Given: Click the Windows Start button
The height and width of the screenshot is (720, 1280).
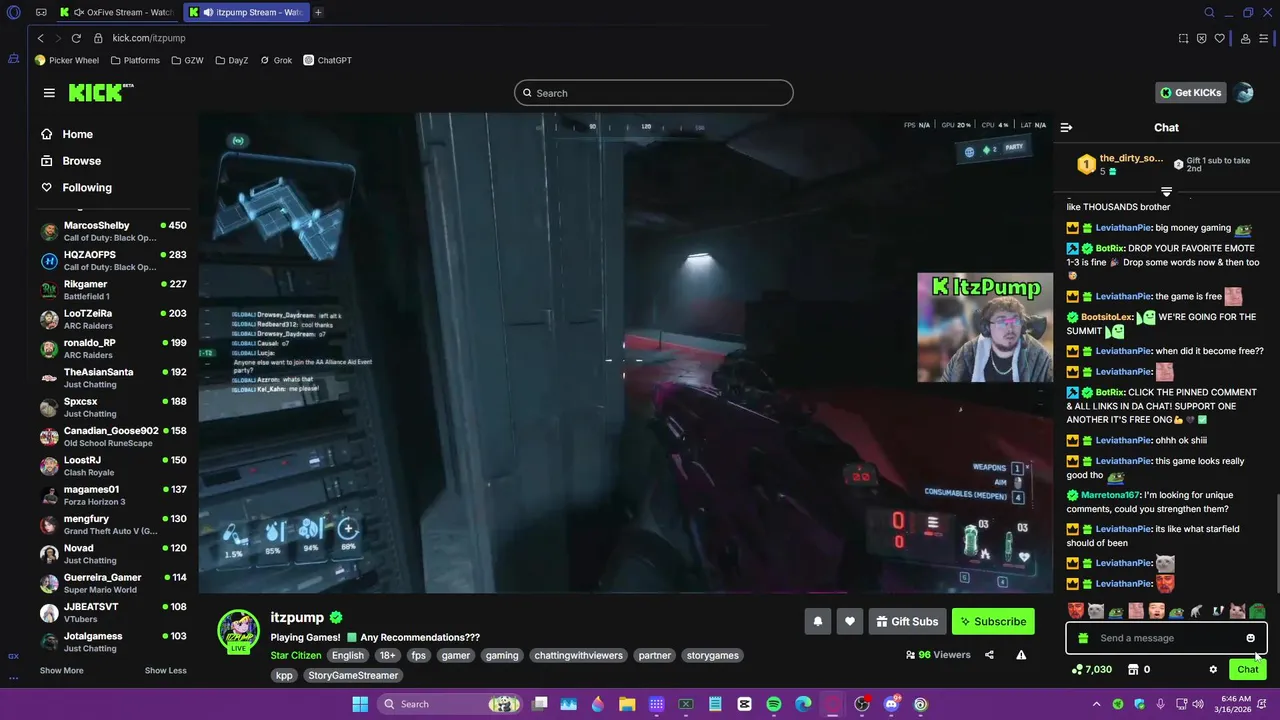Looking at the screenshot, I should 360,704.
